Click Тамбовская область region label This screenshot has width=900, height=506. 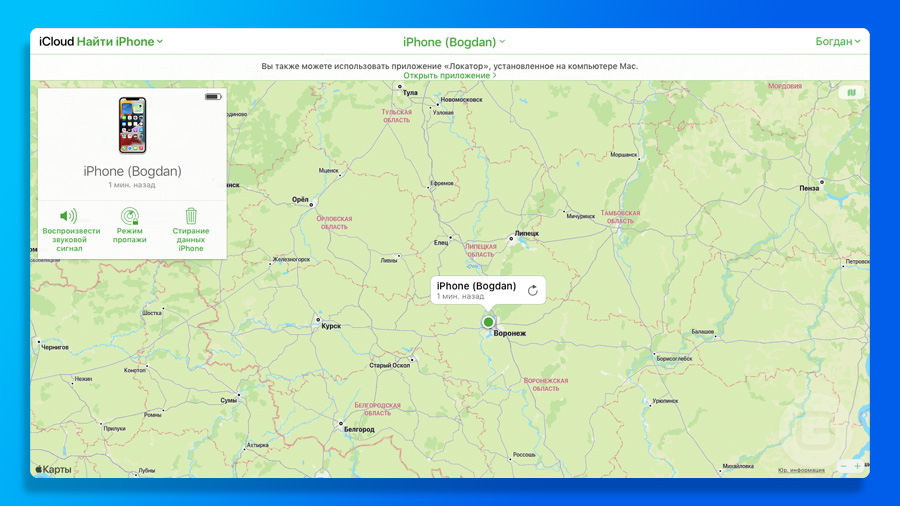point(620,217)
